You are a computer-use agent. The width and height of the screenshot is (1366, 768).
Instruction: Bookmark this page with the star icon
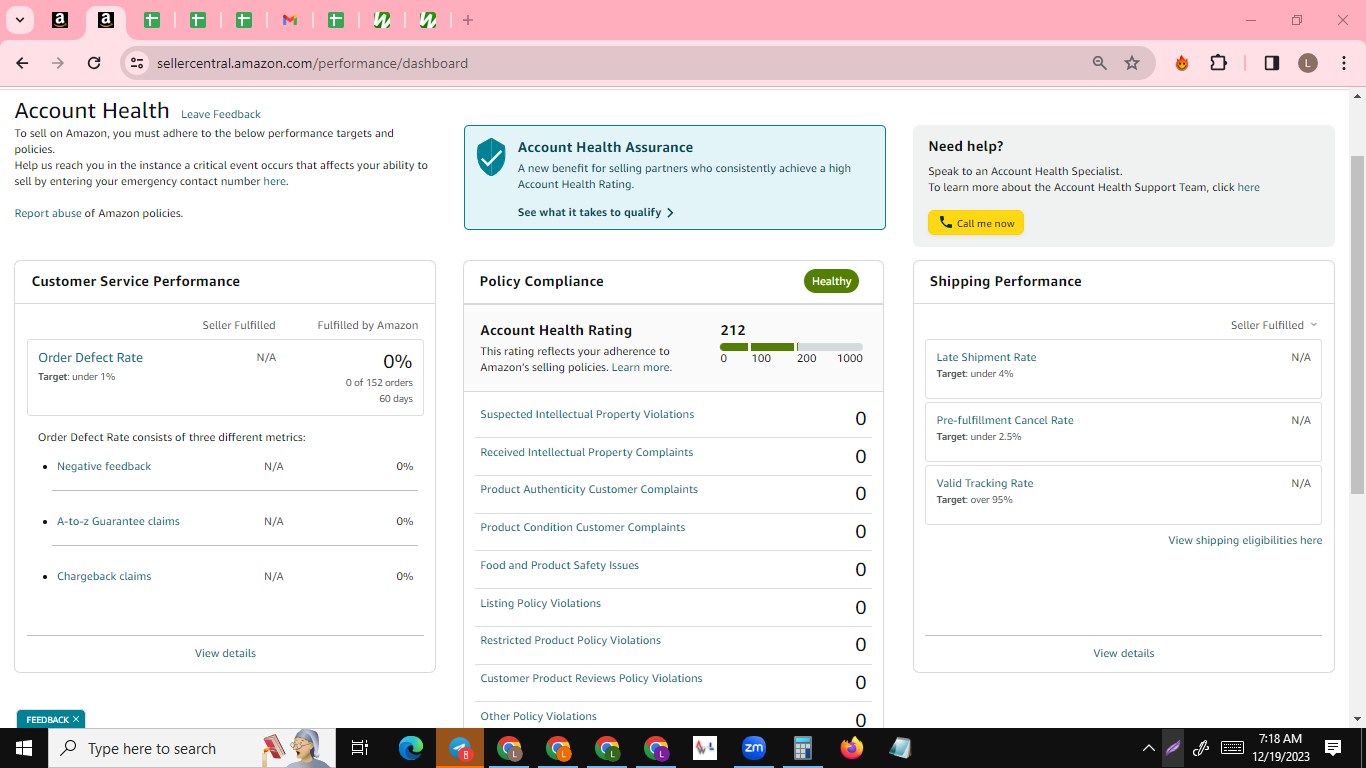(x=1132, y=63)
